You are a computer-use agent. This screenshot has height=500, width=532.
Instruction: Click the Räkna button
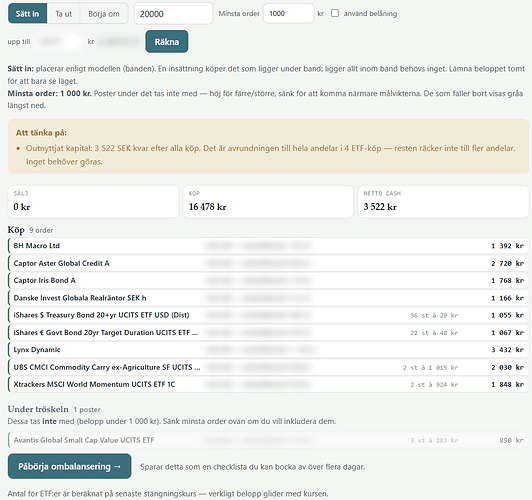pyautogui.click(x=167, y=42)
